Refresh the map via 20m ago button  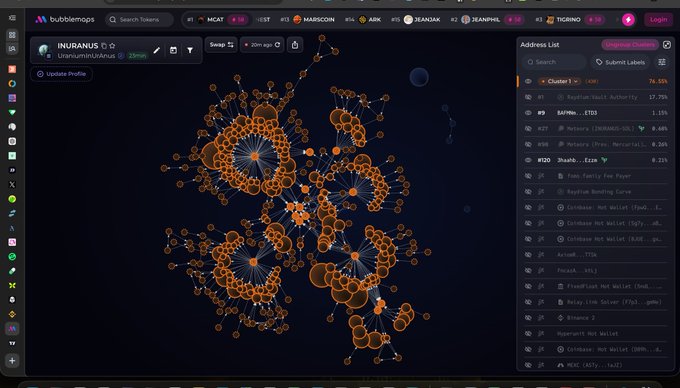[x=262, y=45]
